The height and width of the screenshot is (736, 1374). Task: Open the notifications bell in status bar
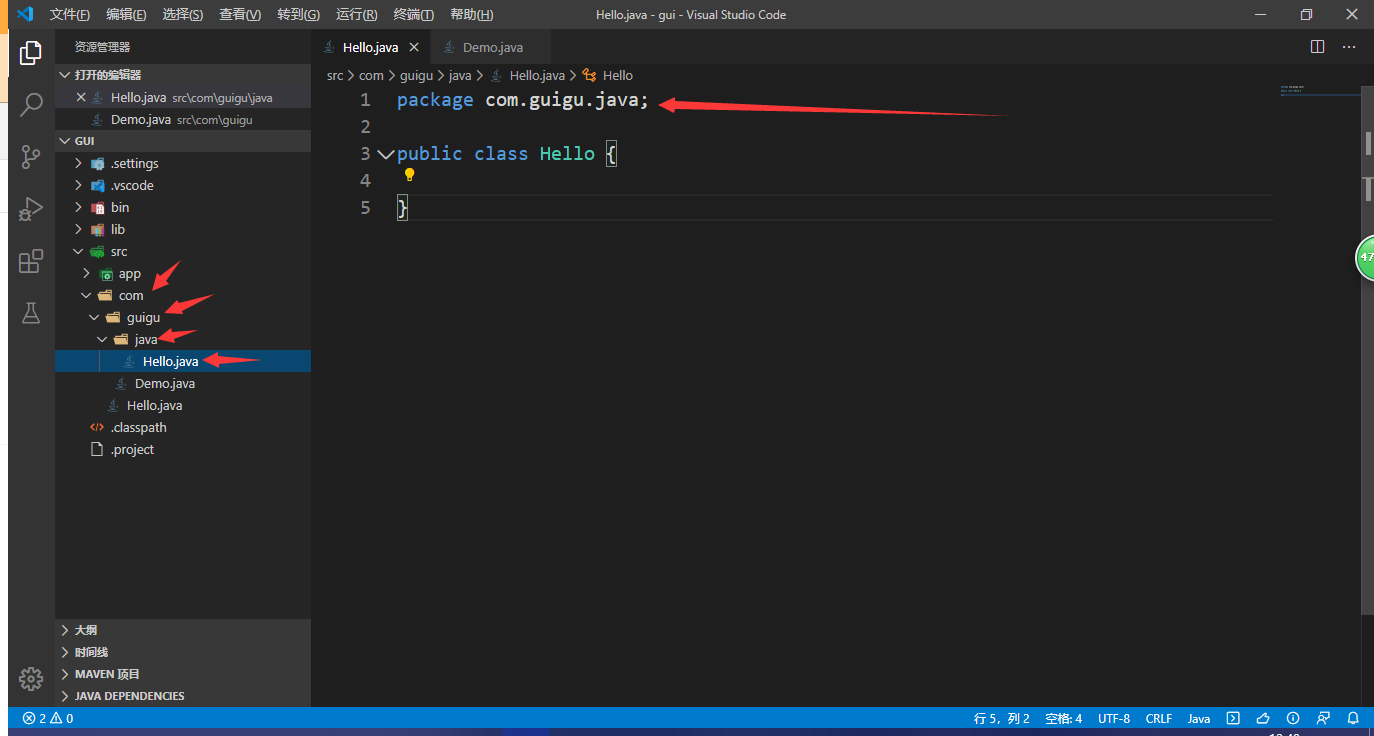tap(1353, 718)
